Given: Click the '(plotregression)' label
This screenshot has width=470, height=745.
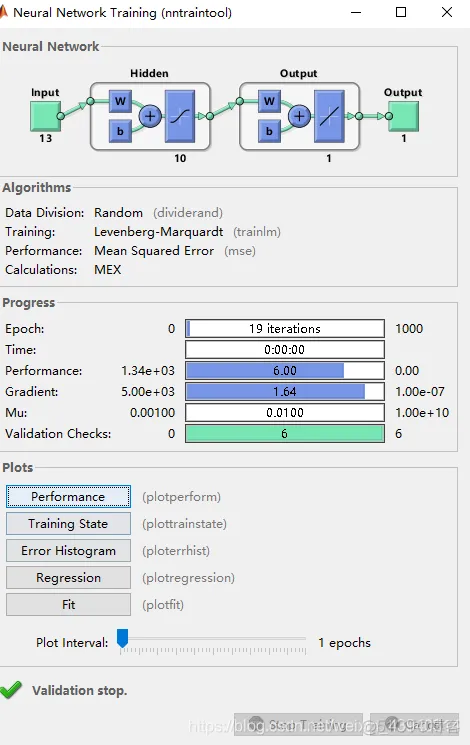Looking at the screenshot, I should (x=188, y=578).
